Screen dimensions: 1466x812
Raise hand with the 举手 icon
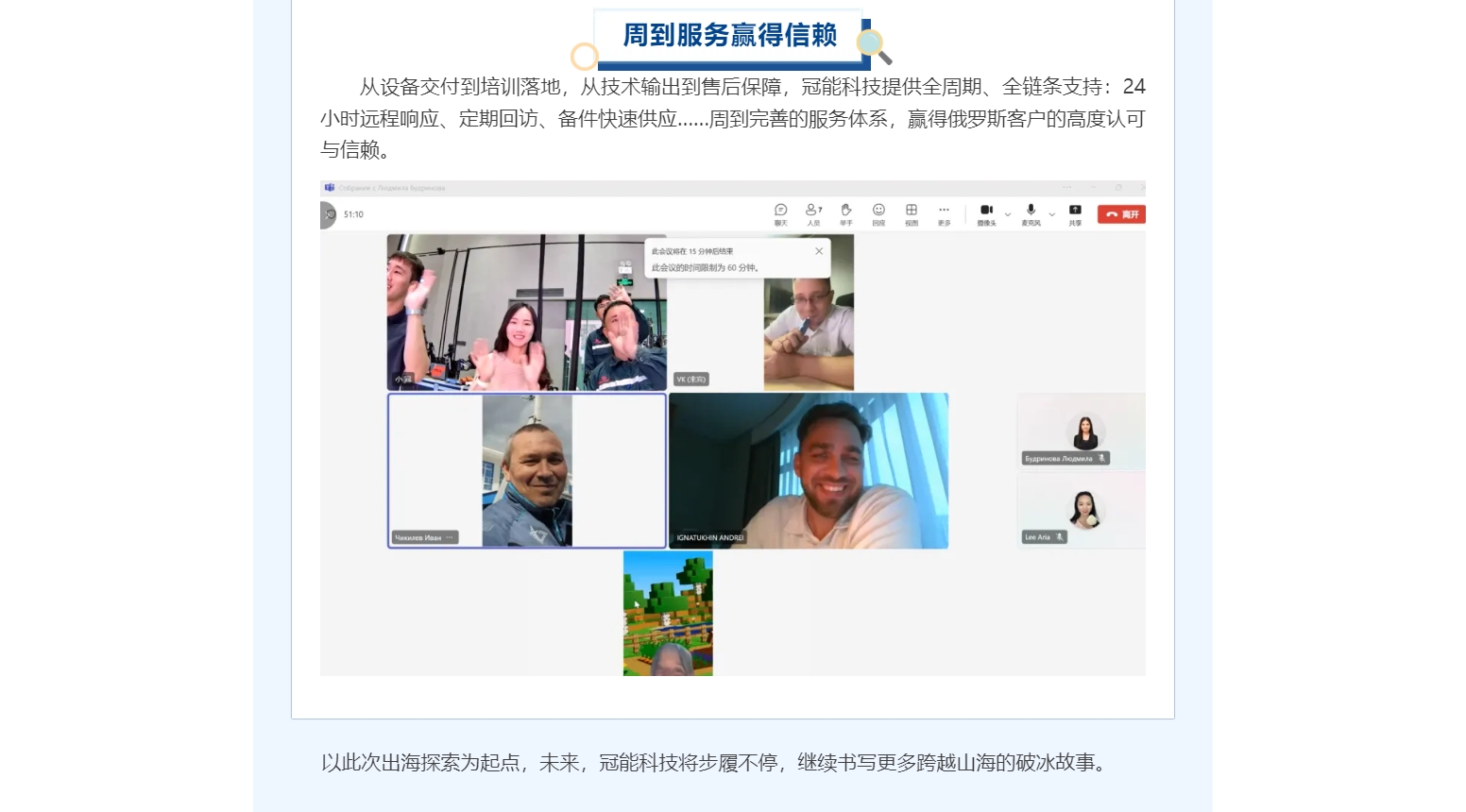(845, 210)
